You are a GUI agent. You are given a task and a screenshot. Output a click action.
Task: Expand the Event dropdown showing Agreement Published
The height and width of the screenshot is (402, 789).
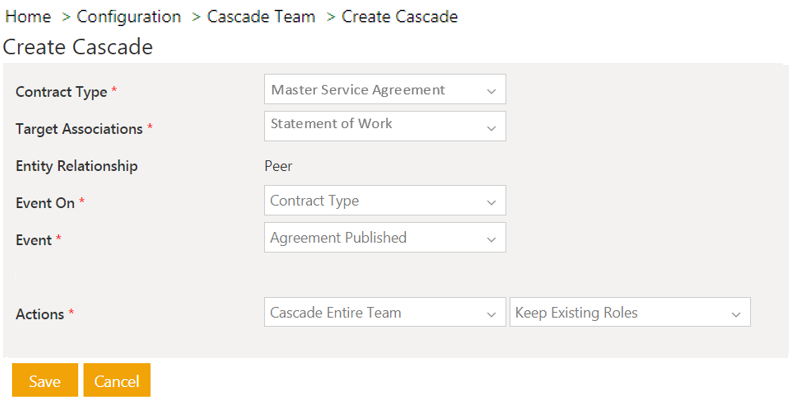click(384, 238)
